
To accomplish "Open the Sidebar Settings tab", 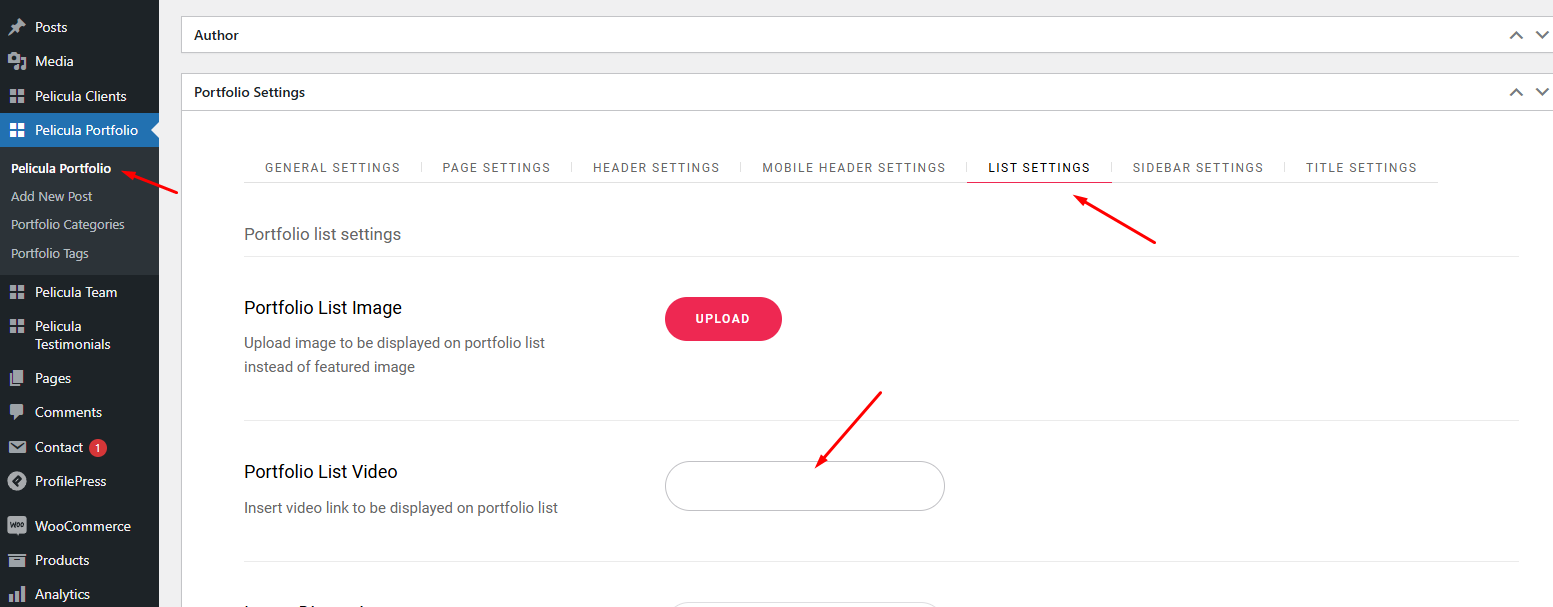I will tap(1198, 167).
